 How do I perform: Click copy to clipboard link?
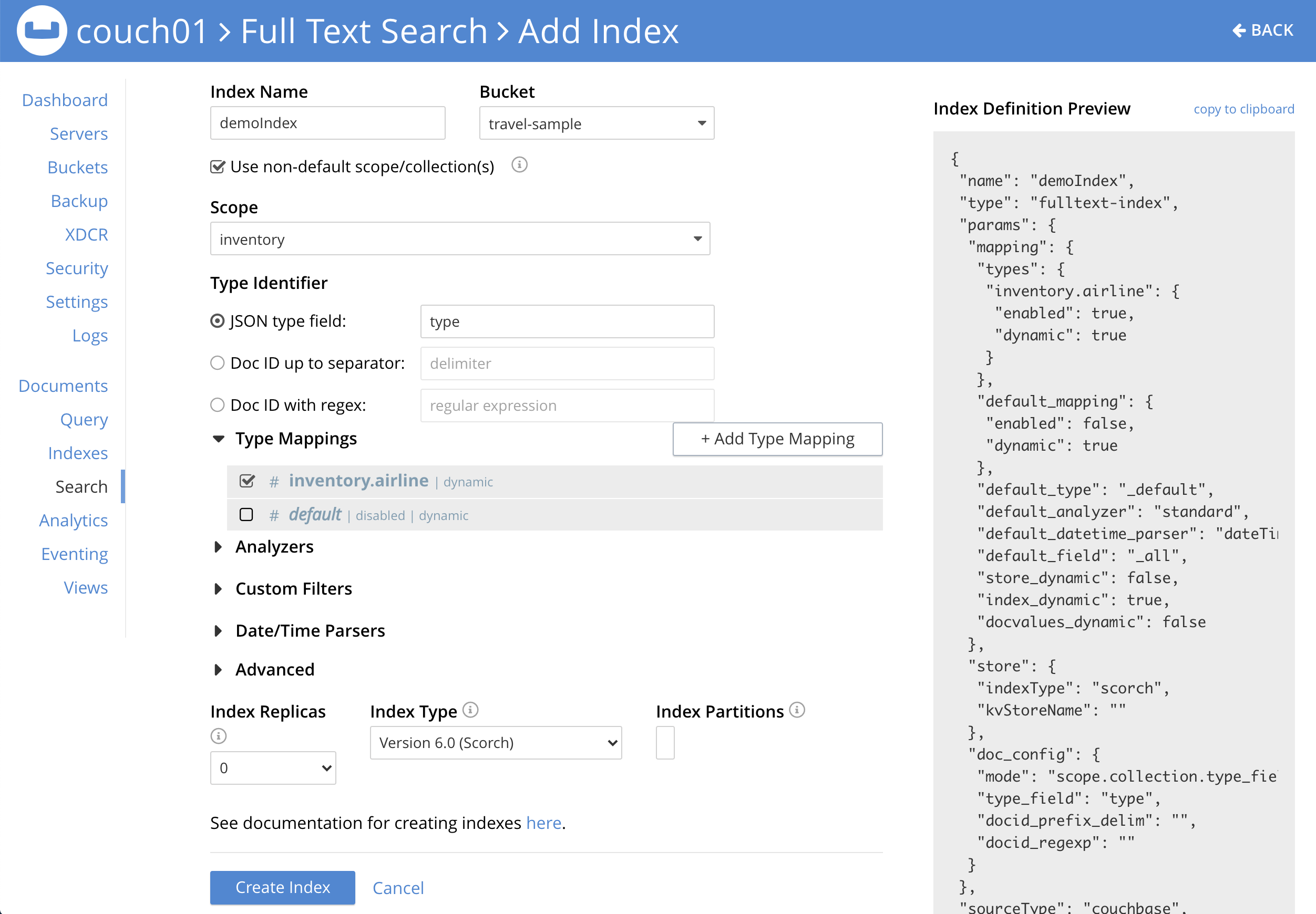(1244, 109)
